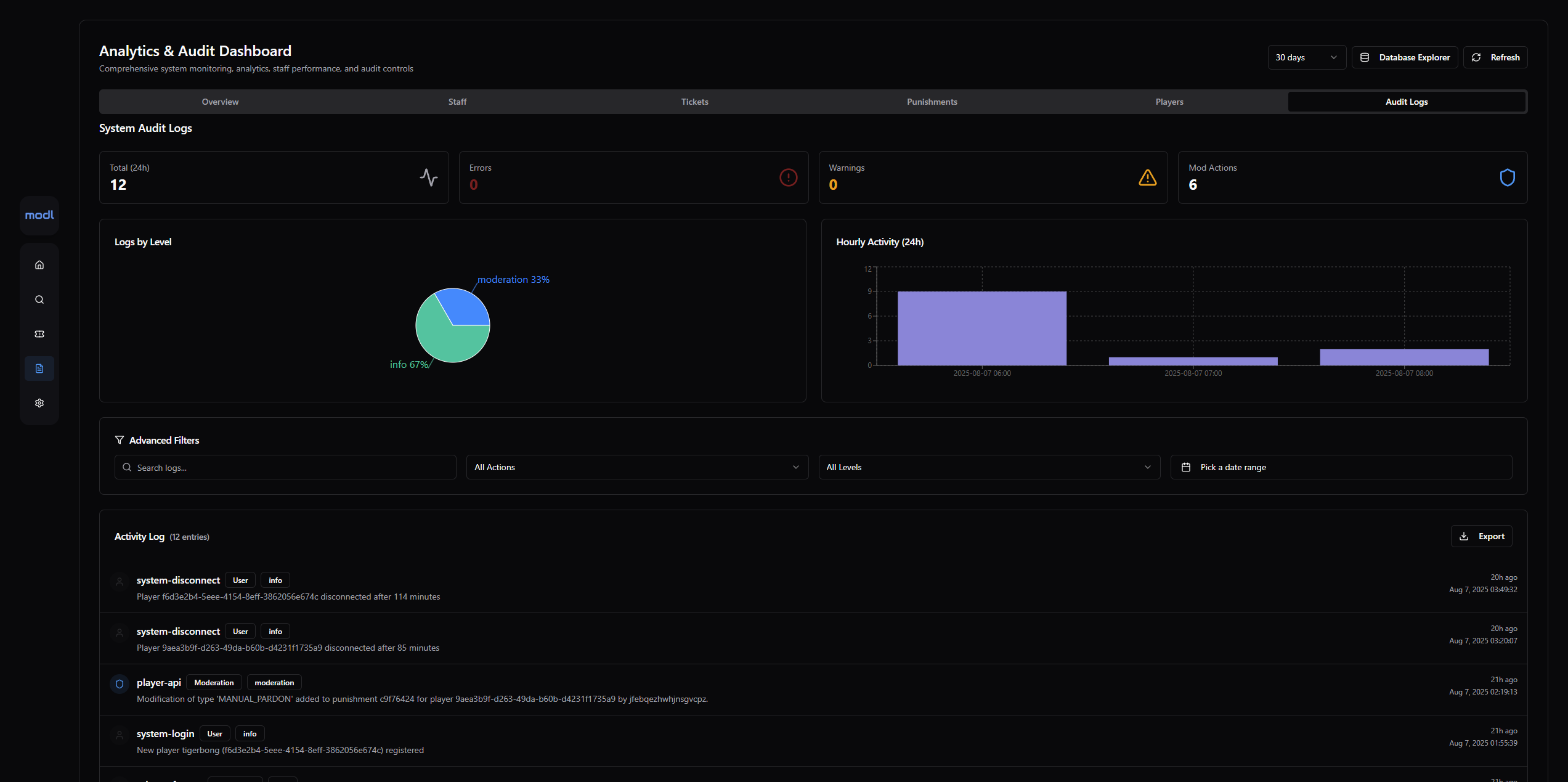Expand the All Levels filter dropdown

click(x=989, y=467)
